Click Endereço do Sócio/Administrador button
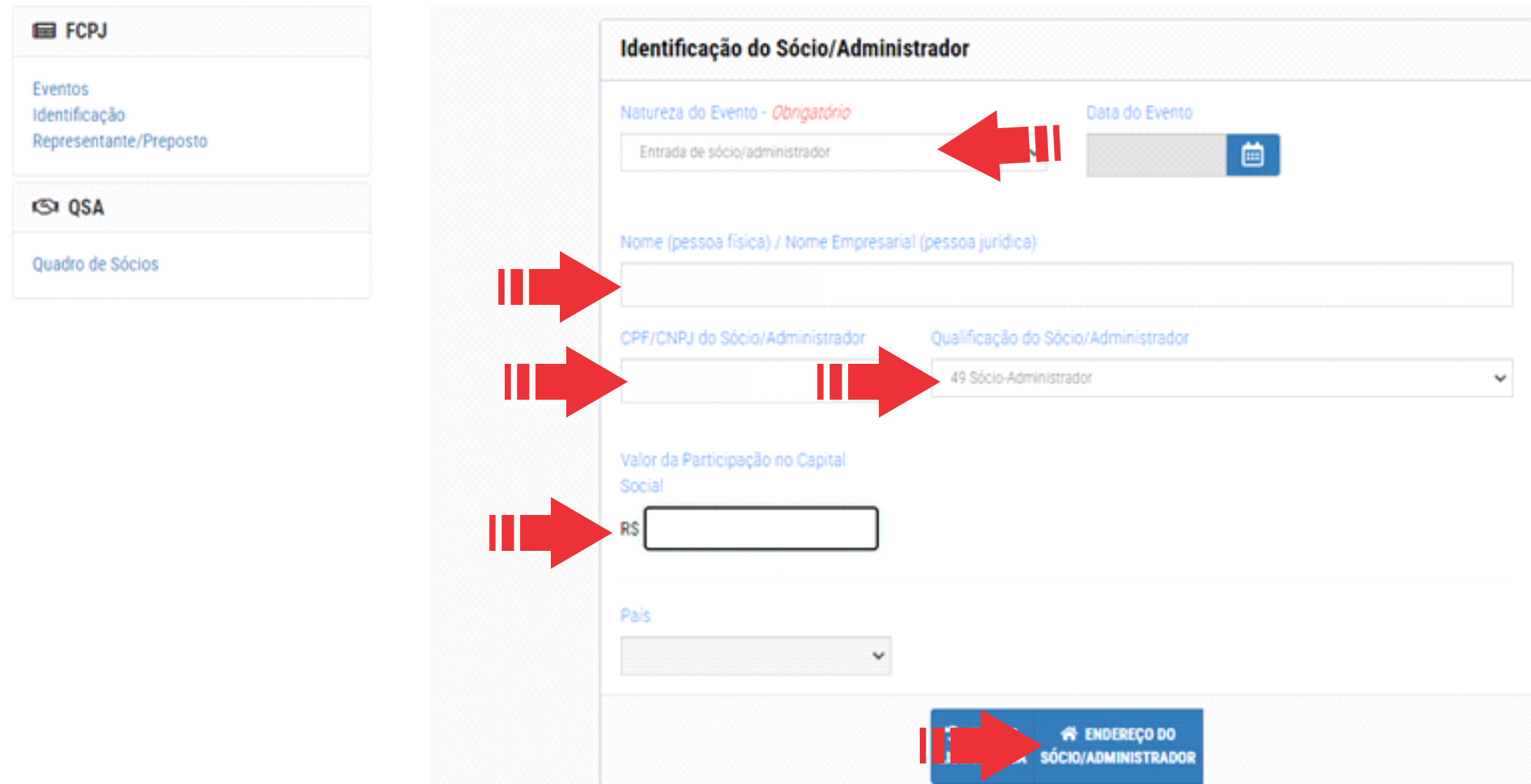 tap(1067, 746)
